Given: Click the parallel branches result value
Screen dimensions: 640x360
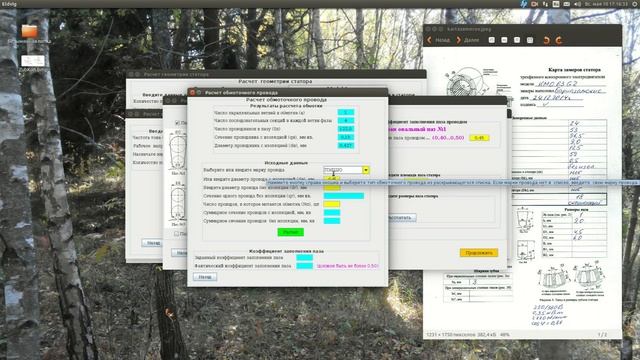Looking at the screenshot, I should click(x=346, y=112).
